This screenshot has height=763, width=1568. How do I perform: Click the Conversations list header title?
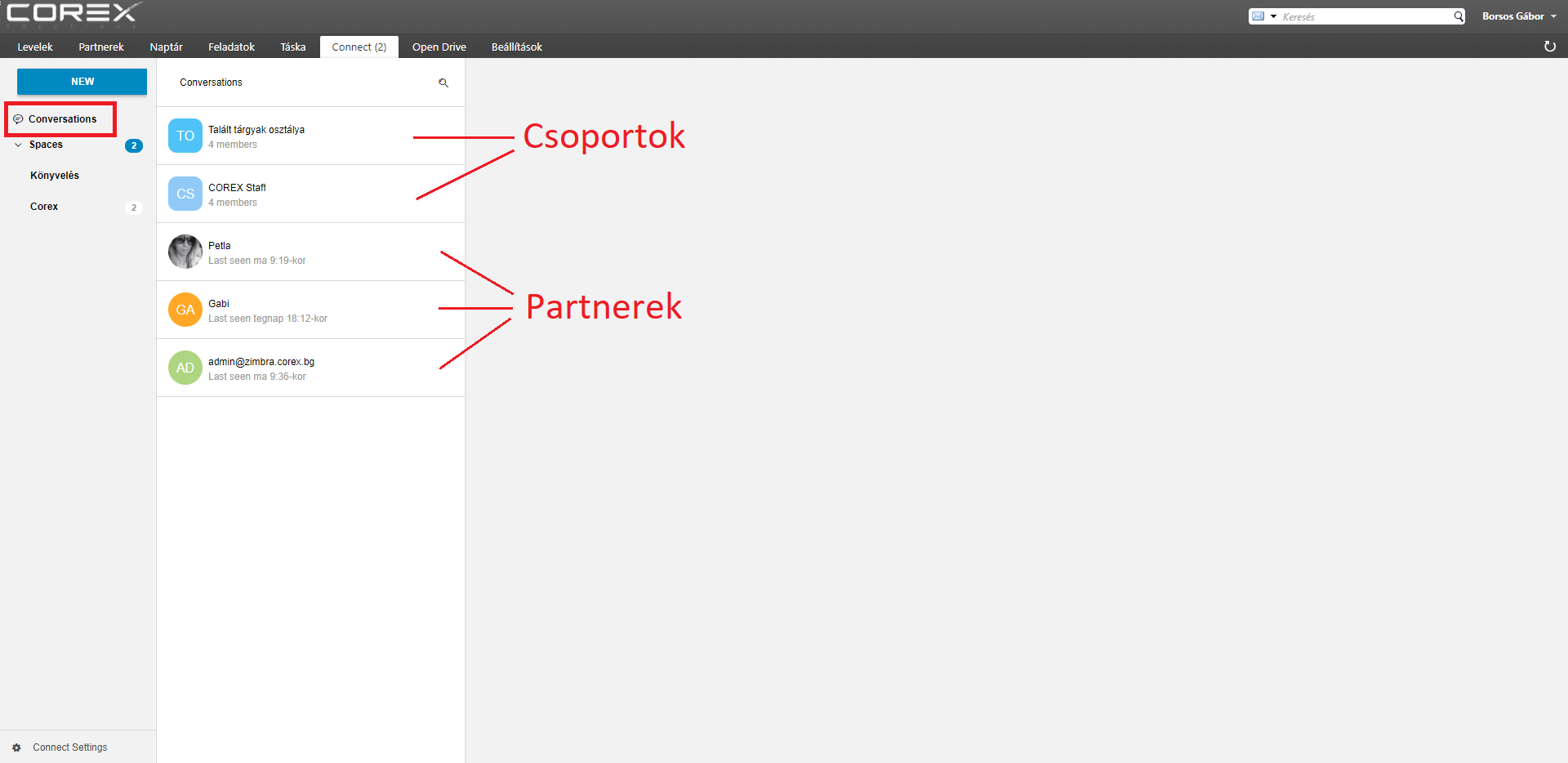[211, 83]
